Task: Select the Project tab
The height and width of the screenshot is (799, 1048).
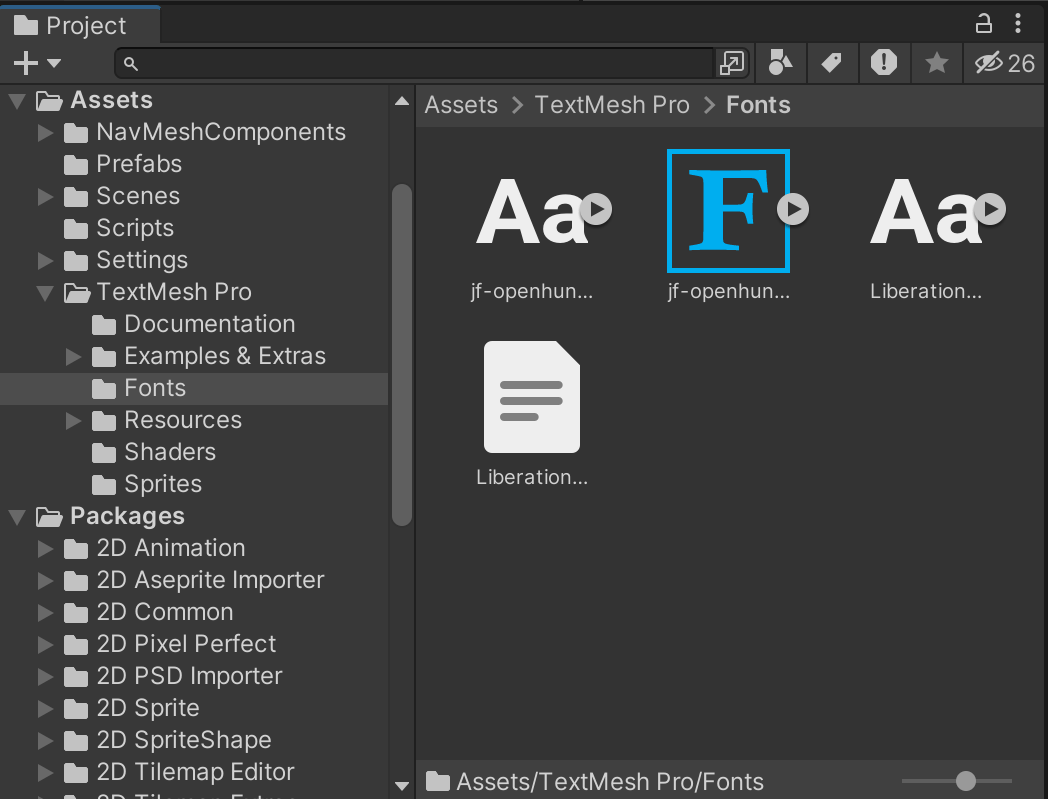Action: pos(80,25)
